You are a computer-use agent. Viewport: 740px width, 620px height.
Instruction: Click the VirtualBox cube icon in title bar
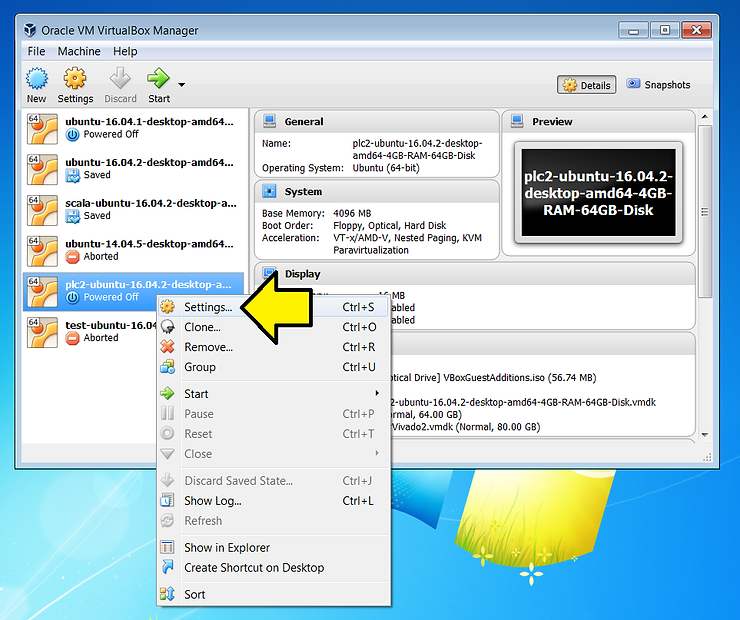[x=30, y=30]
